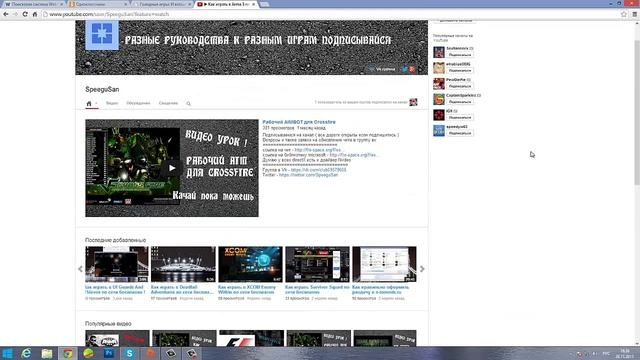Viewport: 640px width, 360px height.
Task: Open the channel Home tab icon
Action: click(89, 103)
